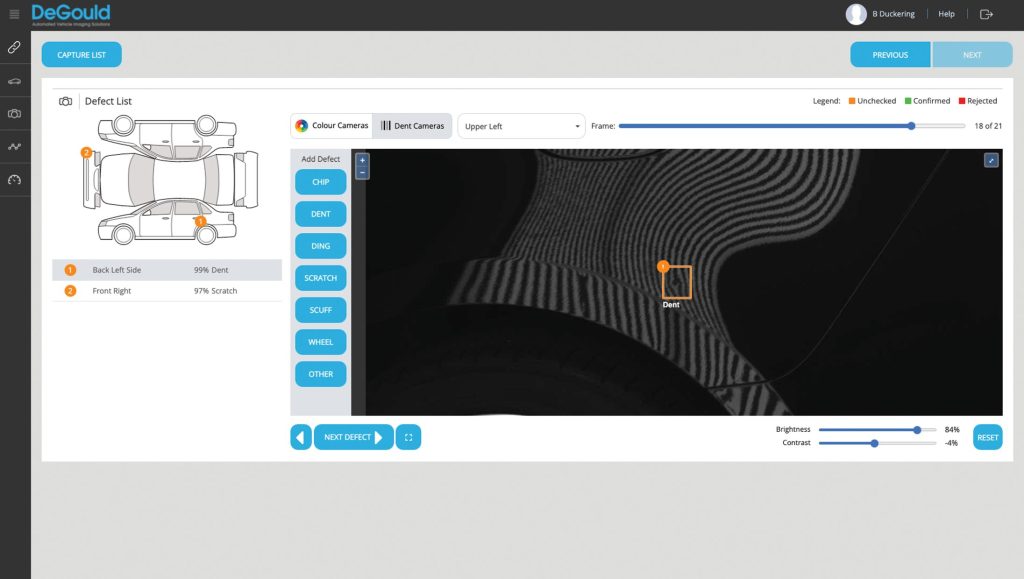The width and height of the screenshot is (1024, 579).
Task: Expand image with the fullscreen arrow icon
Action: coord(990,159)
